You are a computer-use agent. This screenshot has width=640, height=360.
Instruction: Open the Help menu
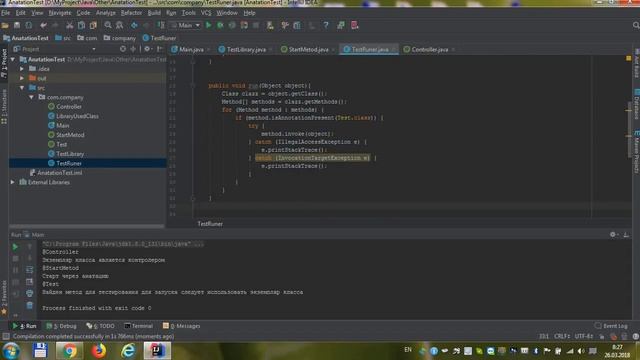249,13
